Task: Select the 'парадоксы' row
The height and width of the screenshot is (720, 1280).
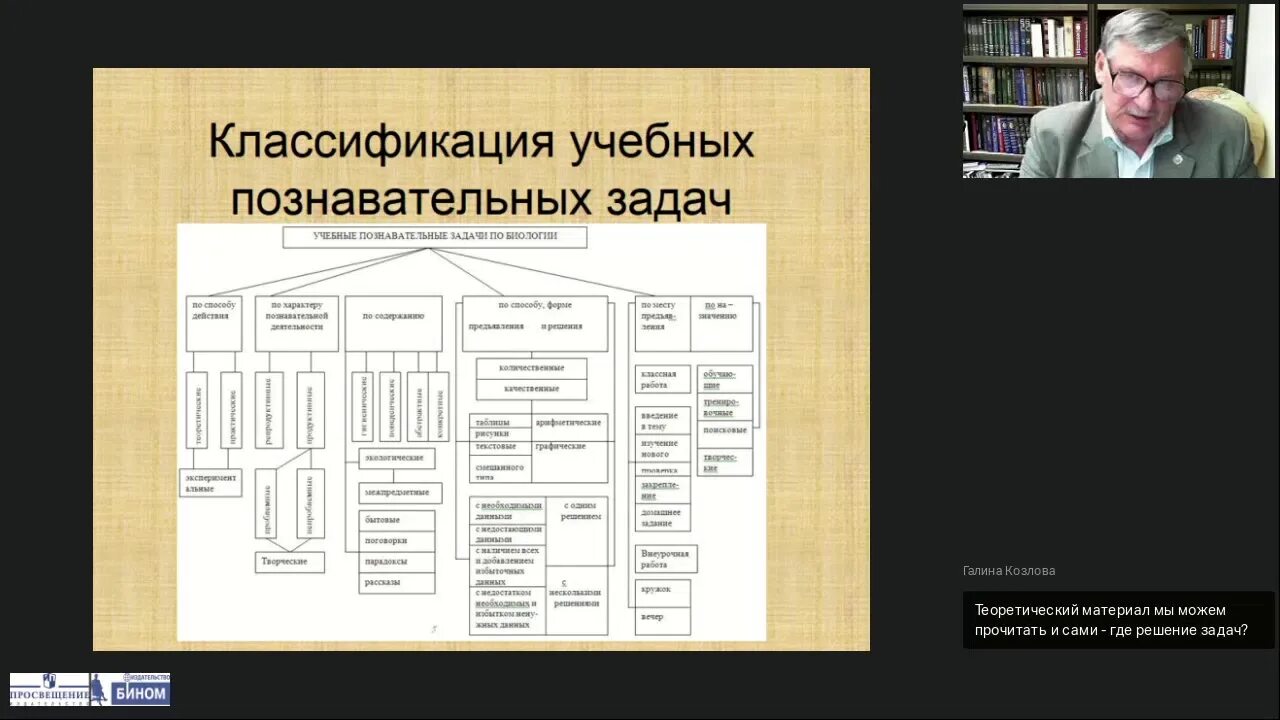Action: (397, 562)
